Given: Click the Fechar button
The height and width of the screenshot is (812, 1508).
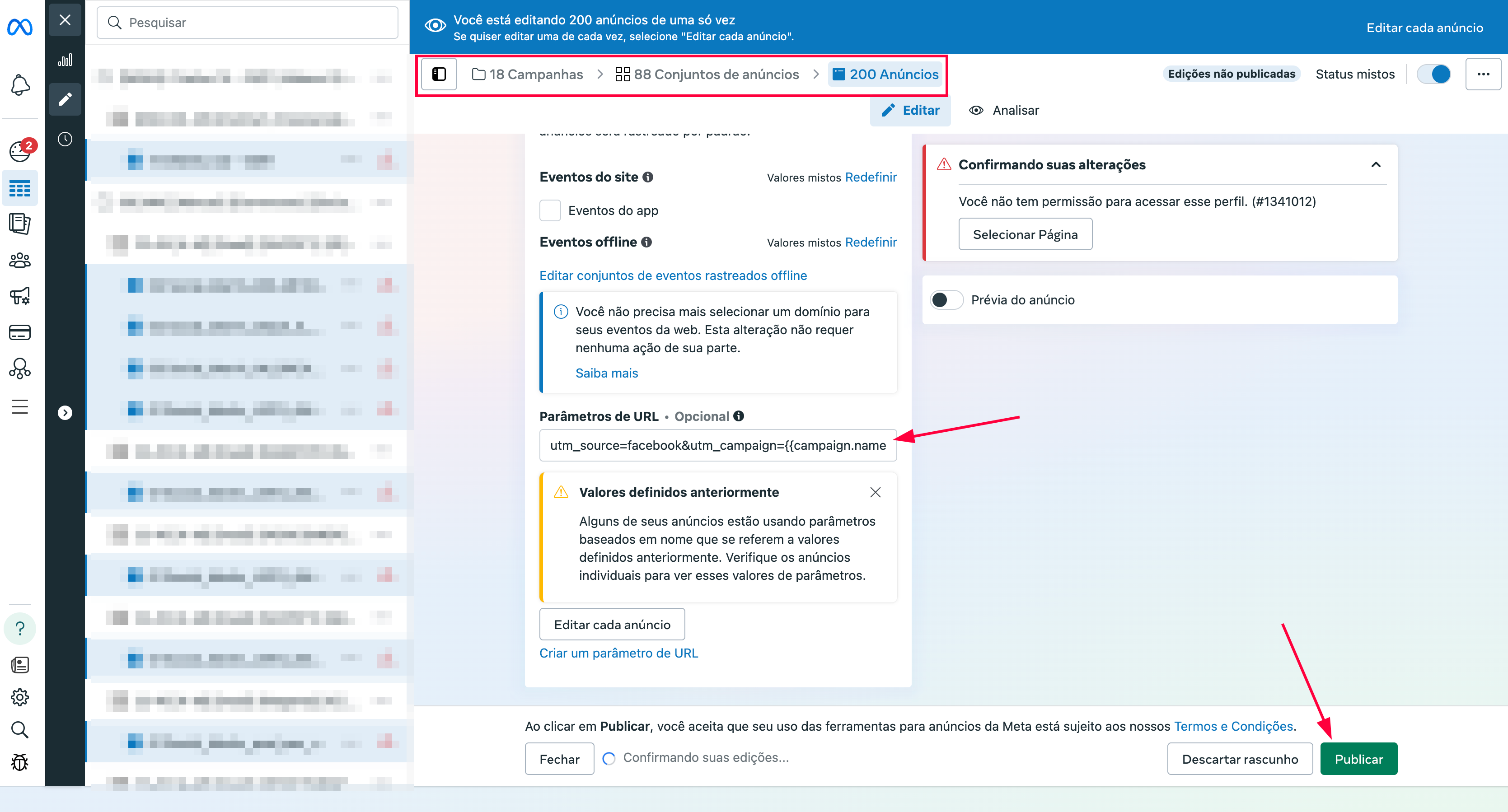Looking at the screenshot, I should click(560, 759).
